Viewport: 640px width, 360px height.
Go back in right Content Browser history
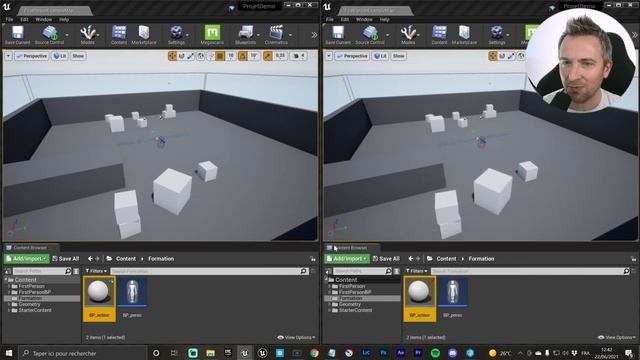(411, 259)
